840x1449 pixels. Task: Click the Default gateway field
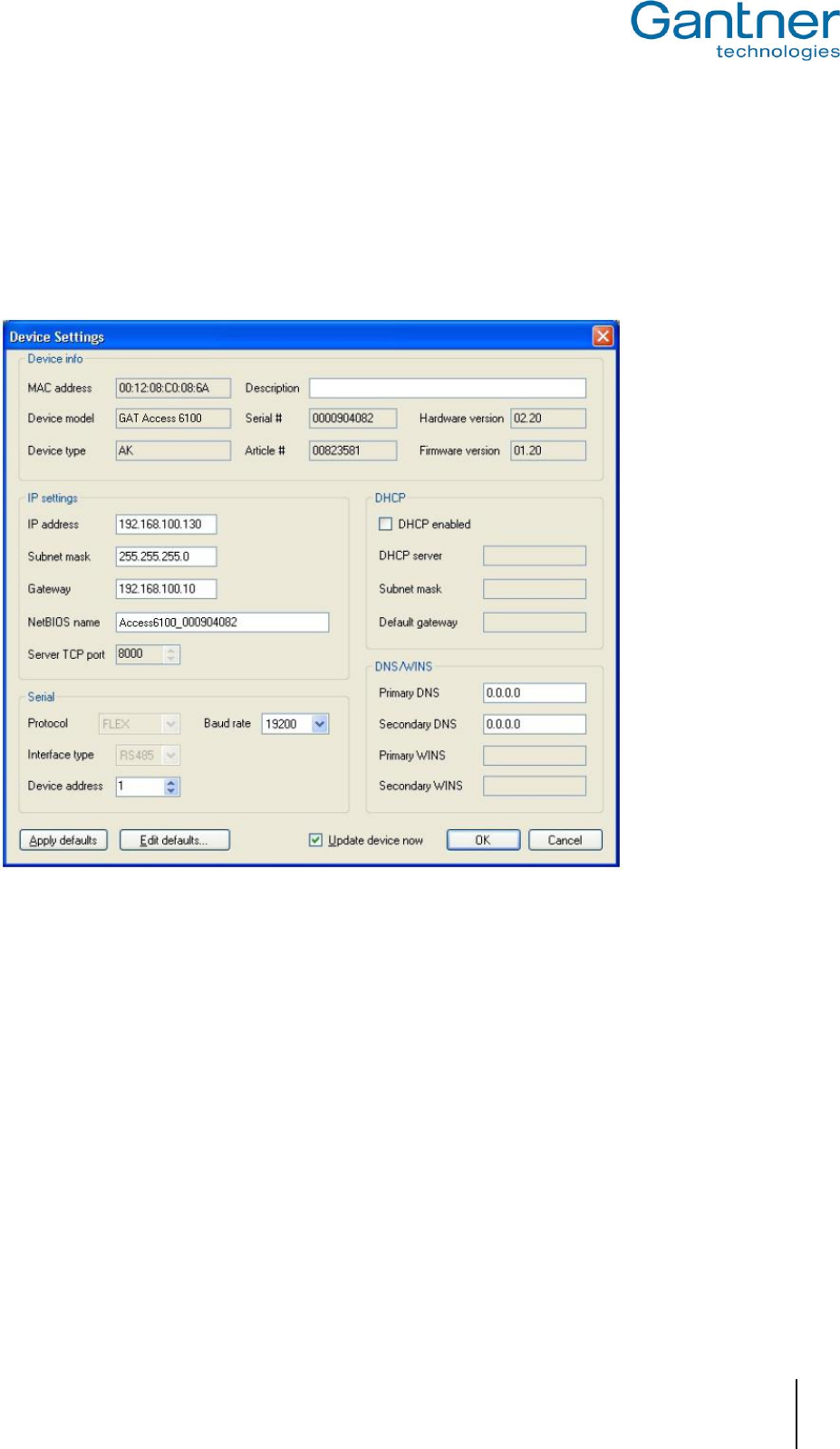click(x=535, y=623)
